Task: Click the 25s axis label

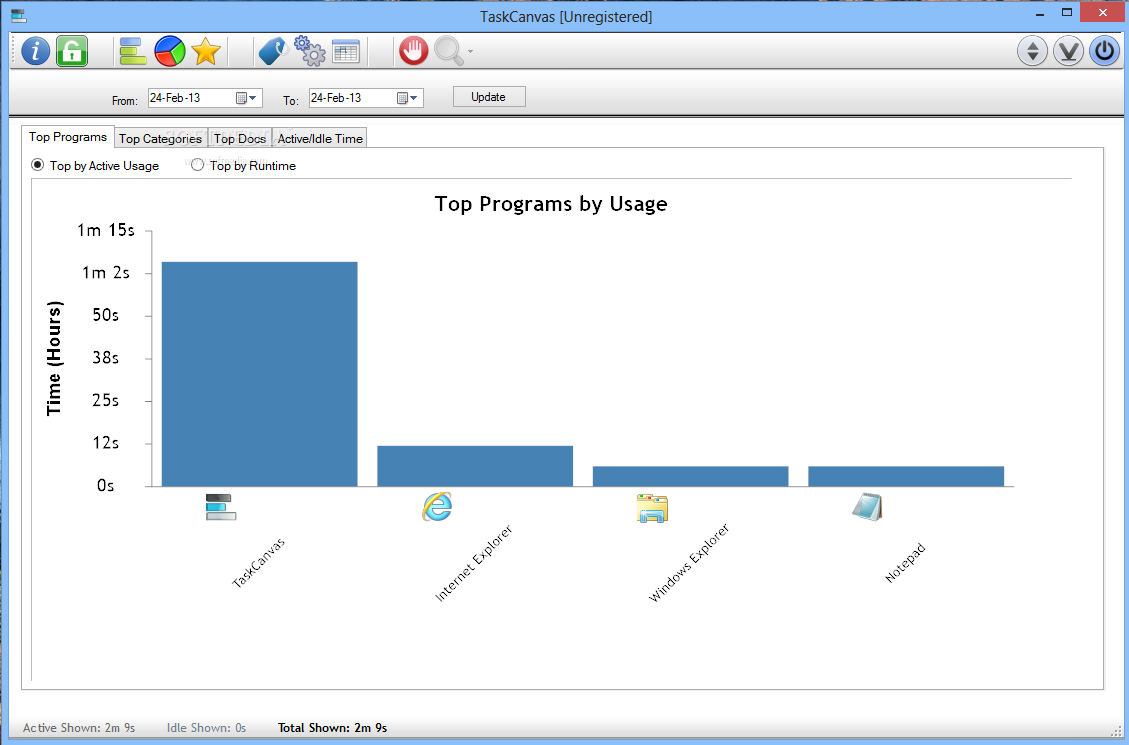Action: click(106, 400)
